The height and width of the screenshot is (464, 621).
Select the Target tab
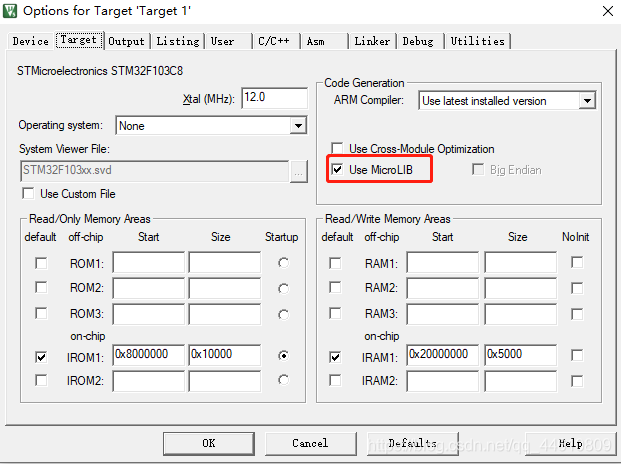[79, 40]
